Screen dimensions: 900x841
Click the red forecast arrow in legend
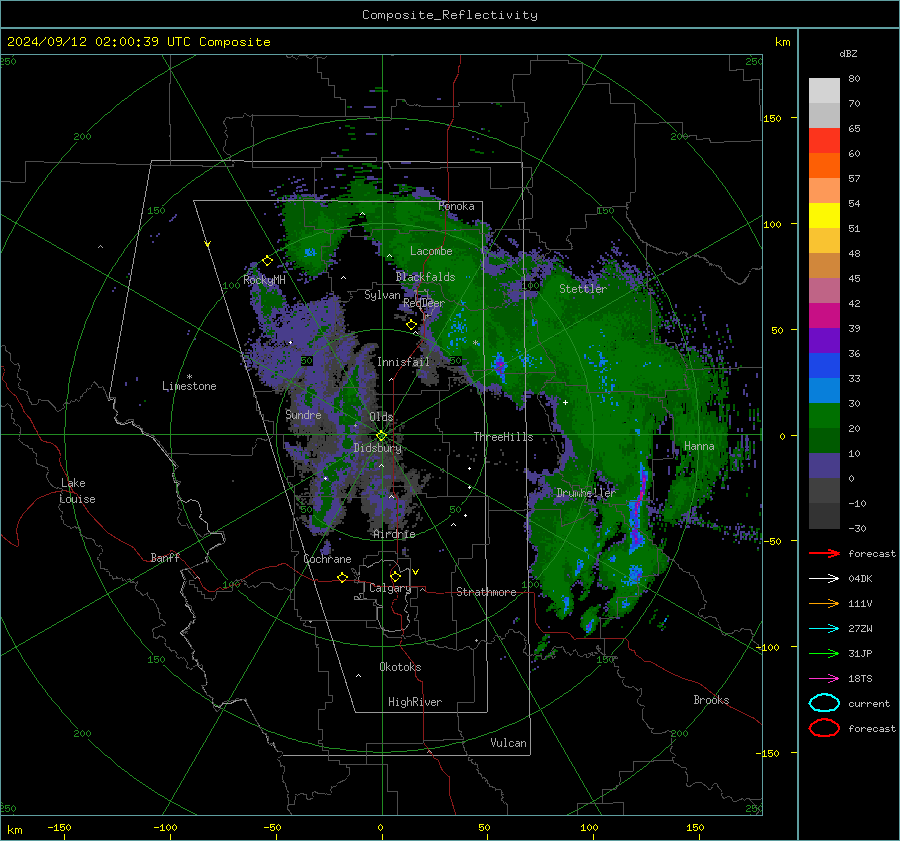coord(824,553)
